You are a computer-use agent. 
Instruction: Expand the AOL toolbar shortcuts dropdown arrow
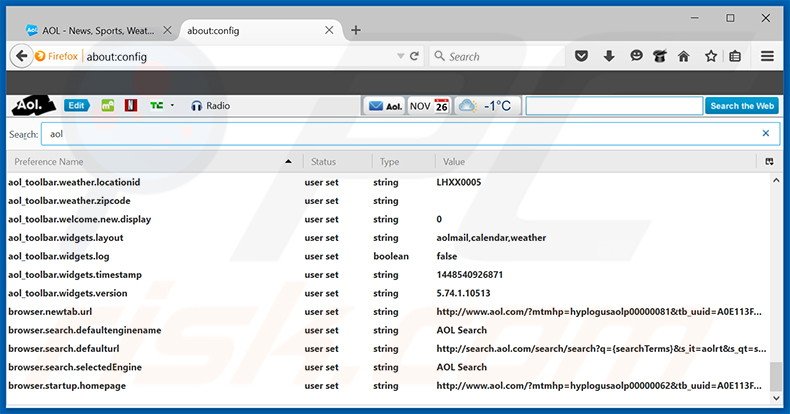[x=172, y=105]
